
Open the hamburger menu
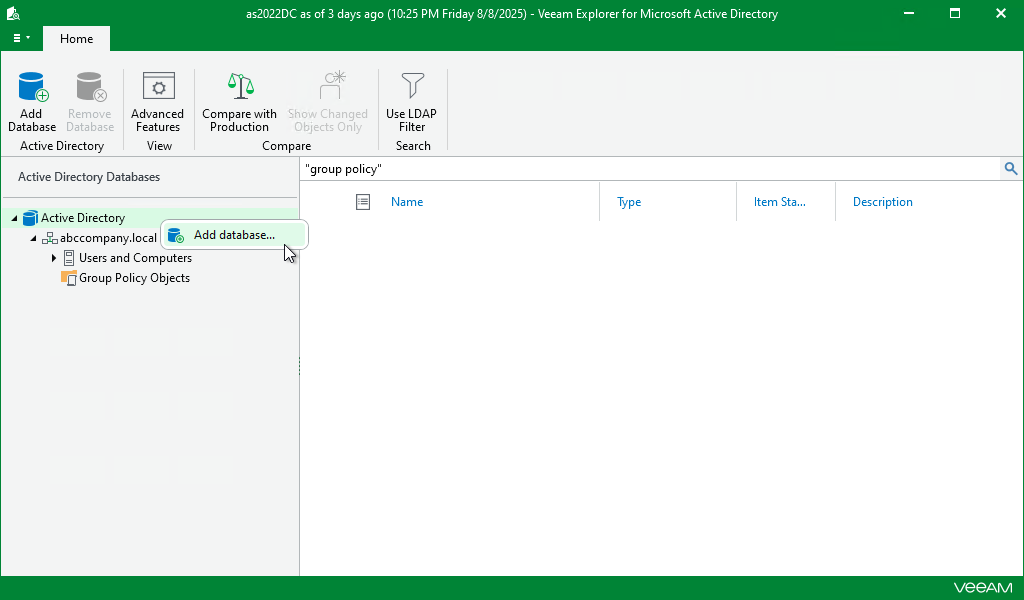[x=19, y=38]
